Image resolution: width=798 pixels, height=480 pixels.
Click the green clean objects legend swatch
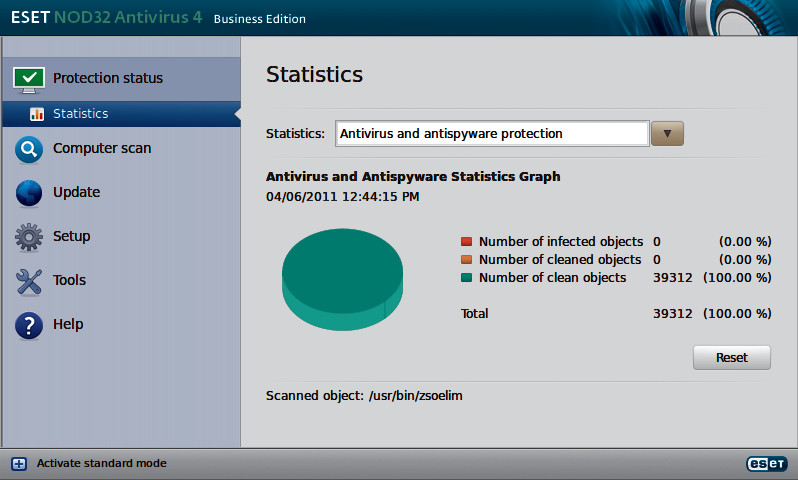(x=466, y=277)
